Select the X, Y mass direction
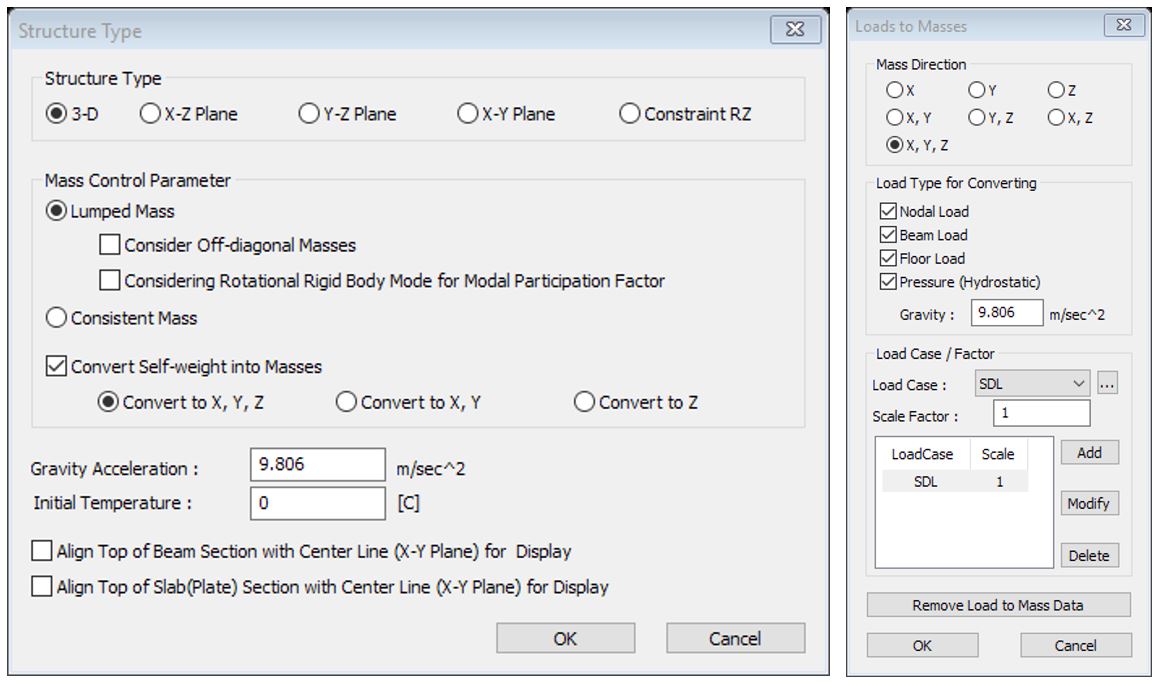 (894, 117)
